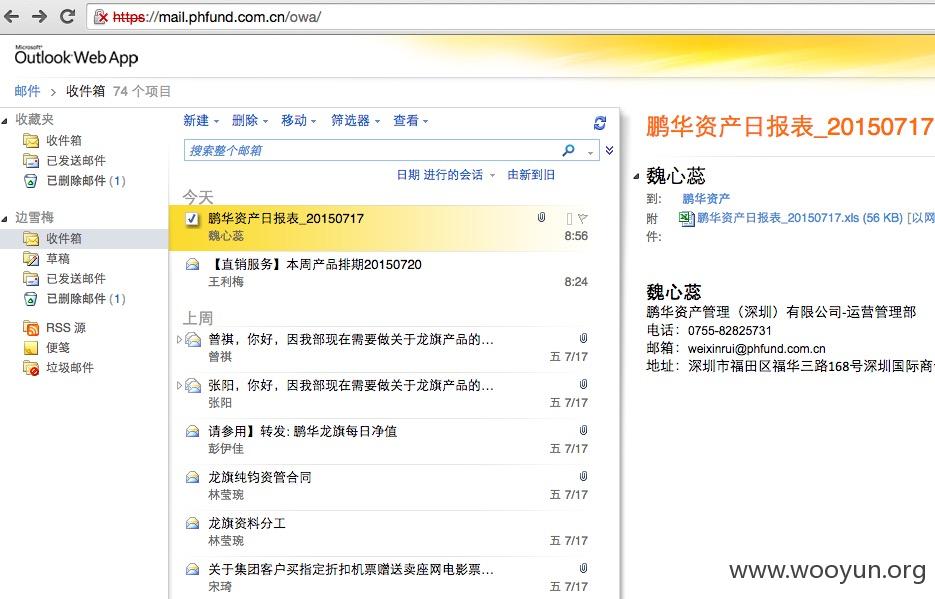Open the 新建 menu
This screenshot has width=935, height=599.
(201, 120)
